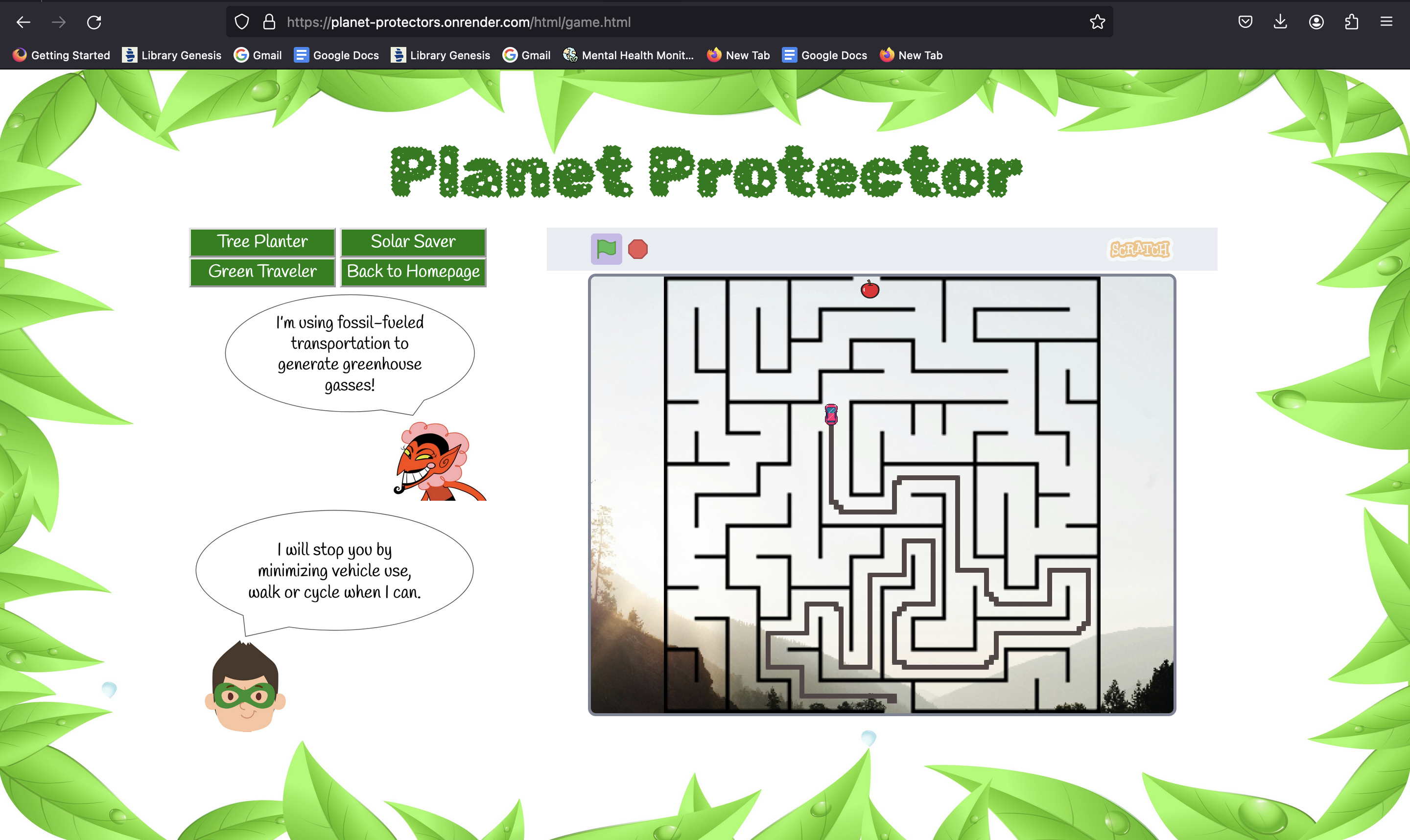This screenshot has width=1410, height=840.
Task: Click the Firefox account profile icon
Action: coord(1316,22)
